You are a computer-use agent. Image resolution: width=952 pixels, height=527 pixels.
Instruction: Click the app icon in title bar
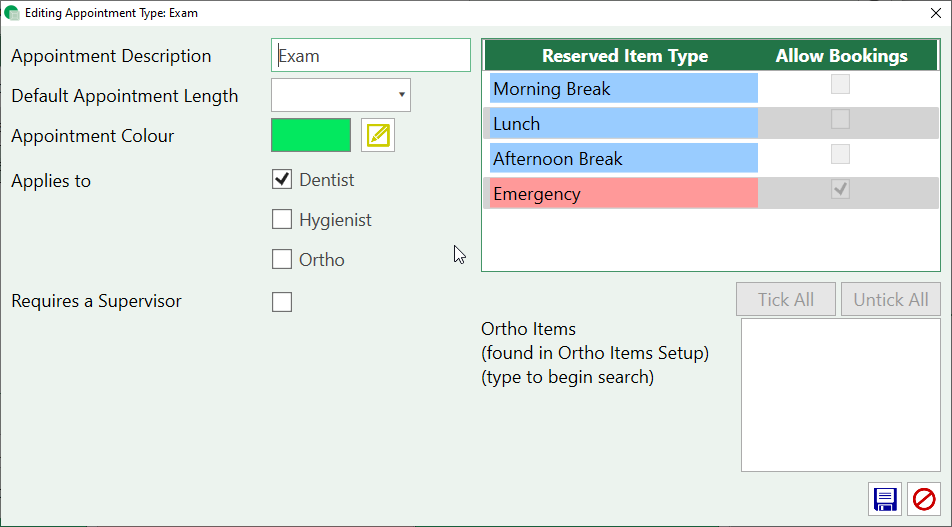pyautogui.click(x=12, y=13)
